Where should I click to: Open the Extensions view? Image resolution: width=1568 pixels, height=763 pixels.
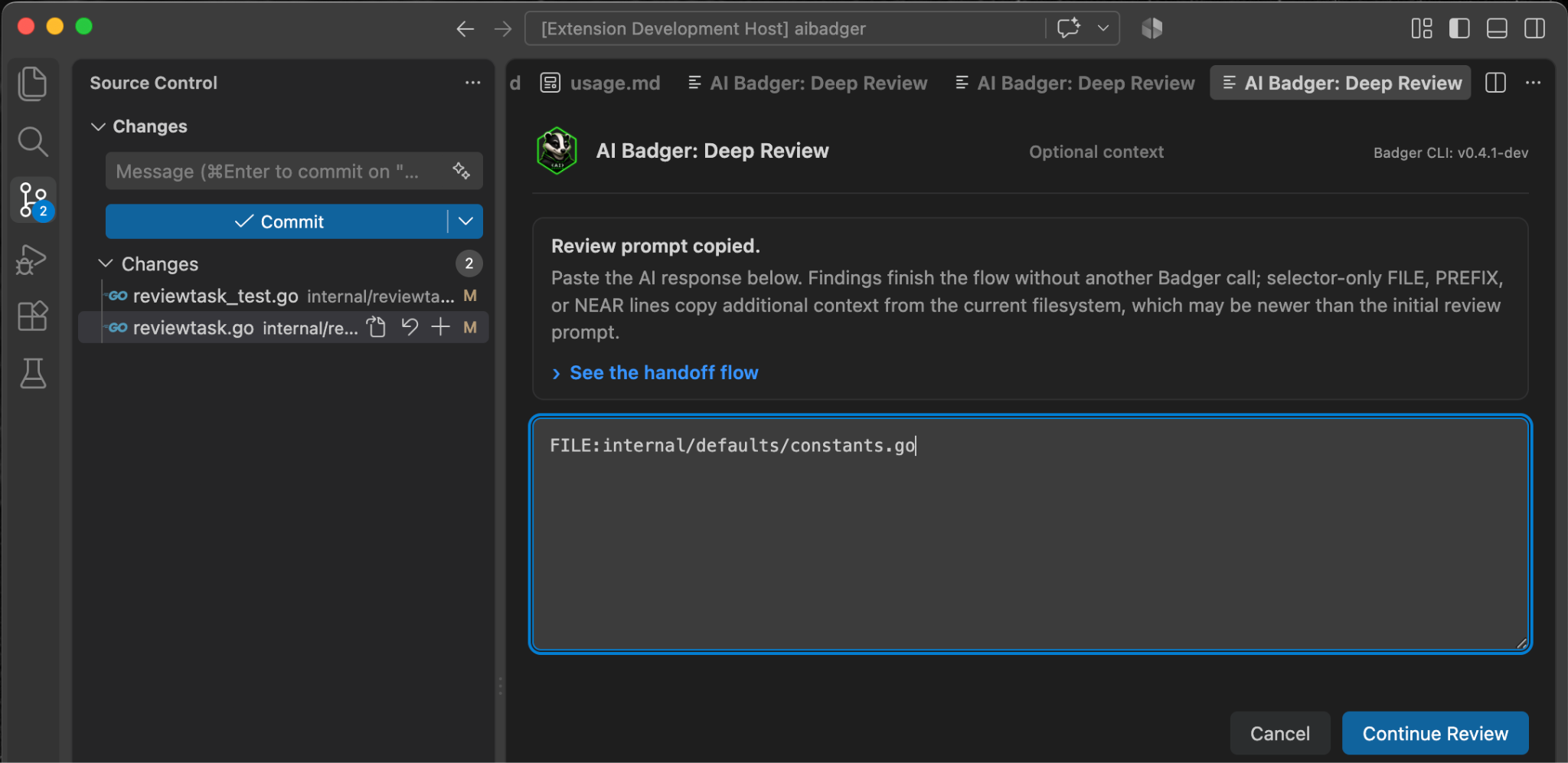[32, 316]
